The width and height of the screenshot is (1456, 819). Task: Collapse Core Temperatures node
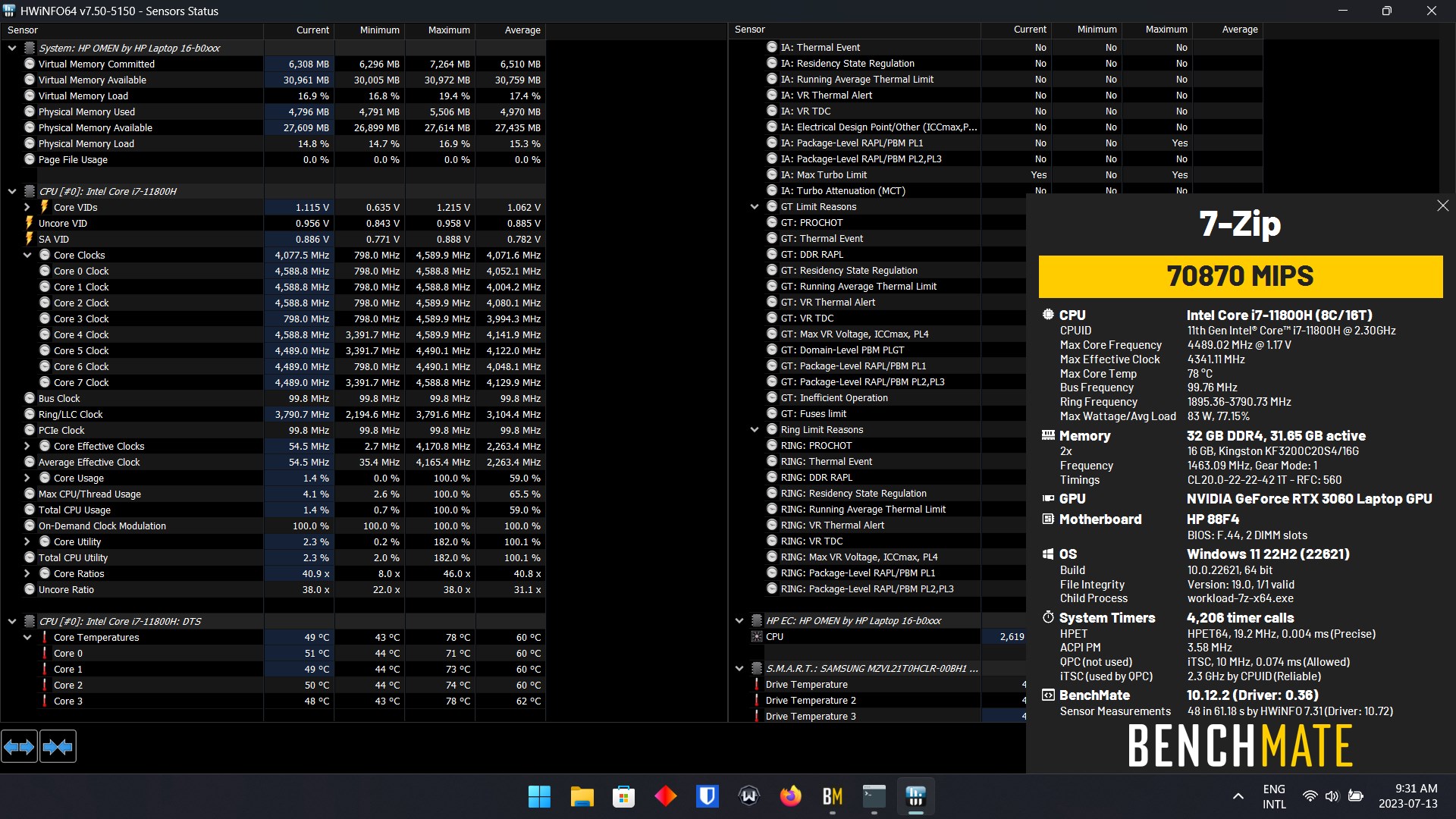[27, 637]
